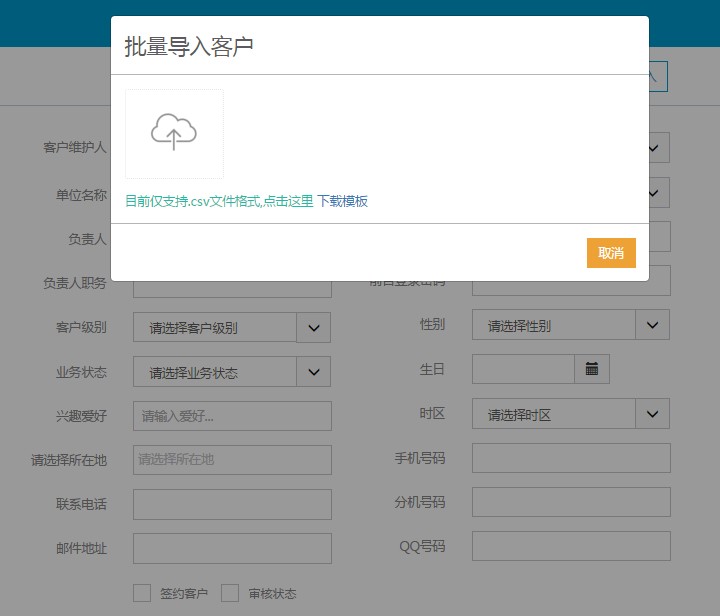The image size is (720, 616).
Task: Click the 请选择客户级别 select box text
Action: (x=215, y=327)
